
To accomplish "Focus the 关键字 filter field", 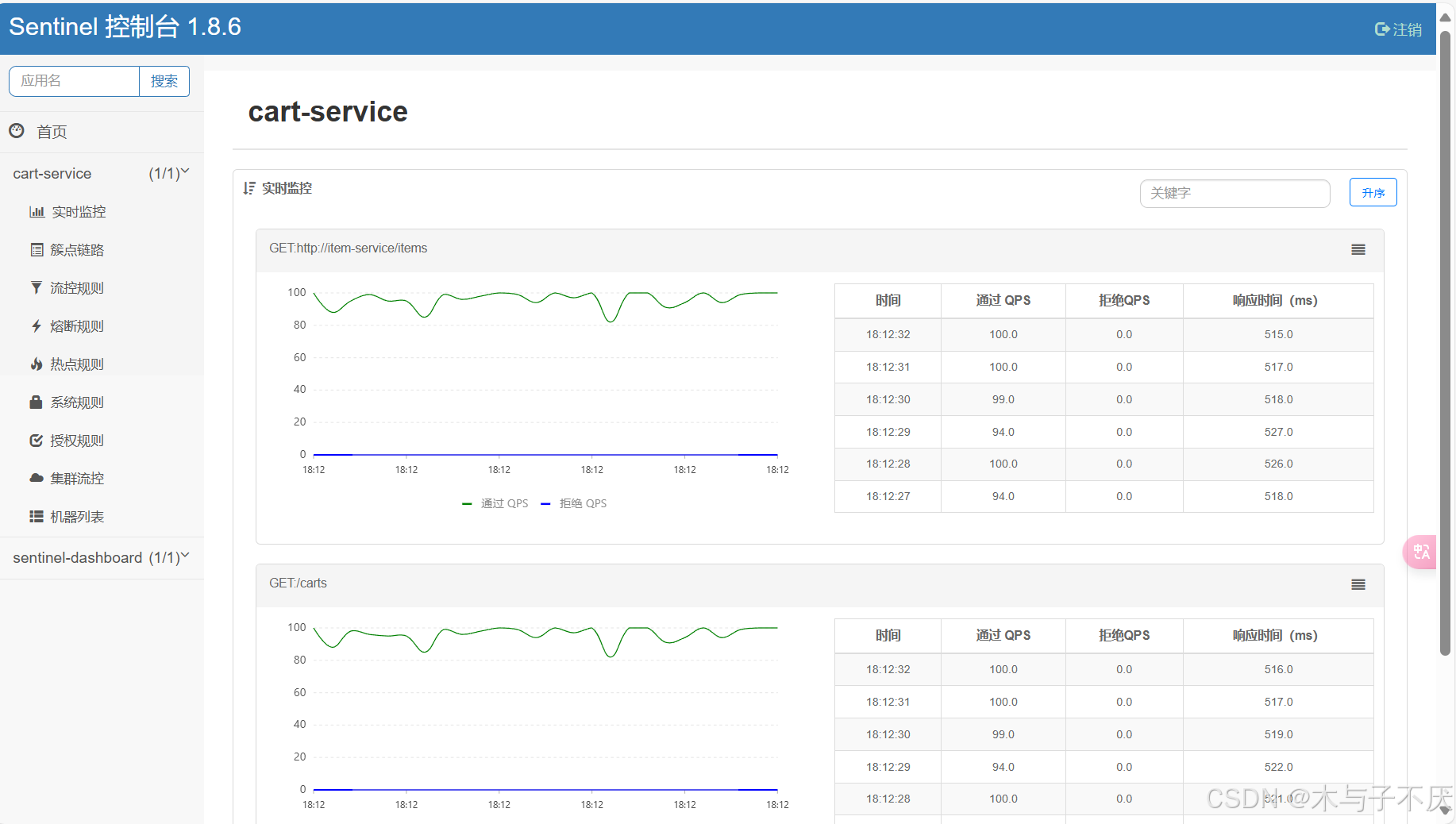I will coord(1235,193).
